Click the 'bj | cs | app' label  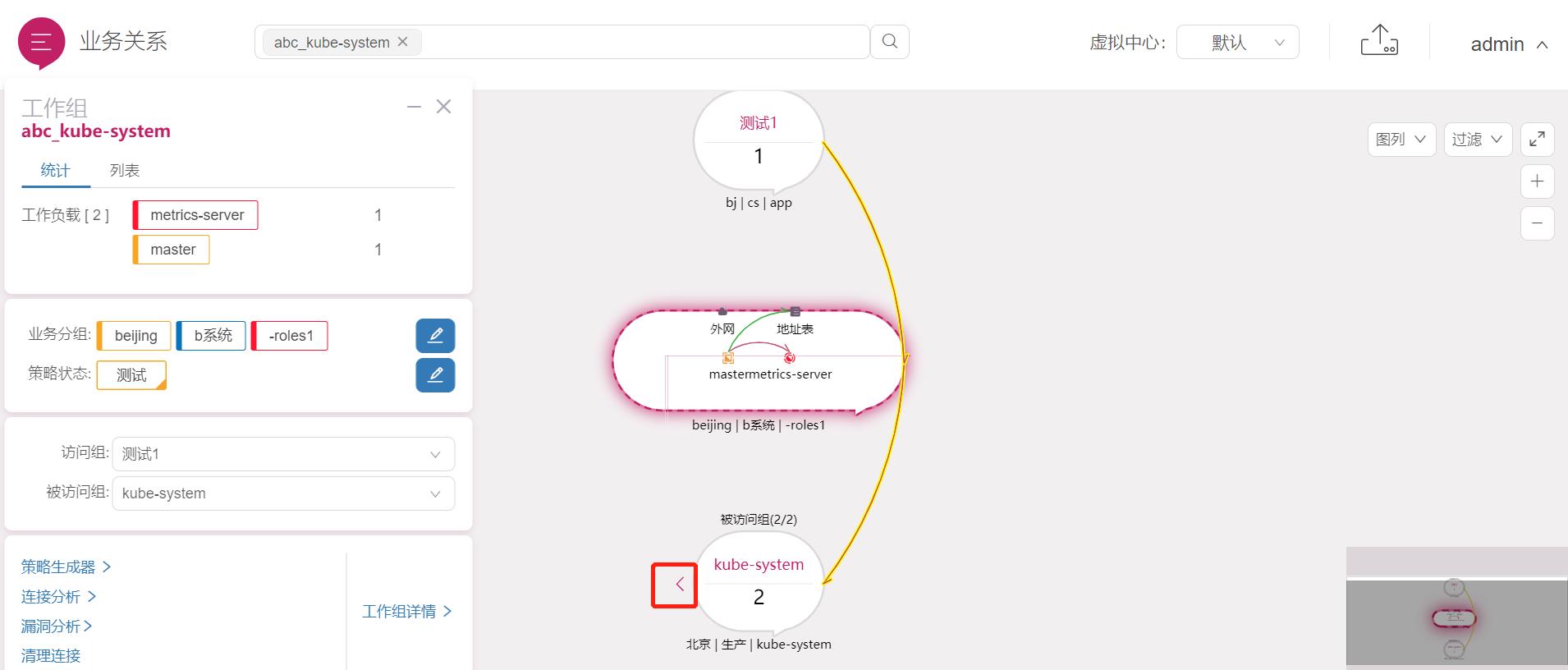(759, 203)
